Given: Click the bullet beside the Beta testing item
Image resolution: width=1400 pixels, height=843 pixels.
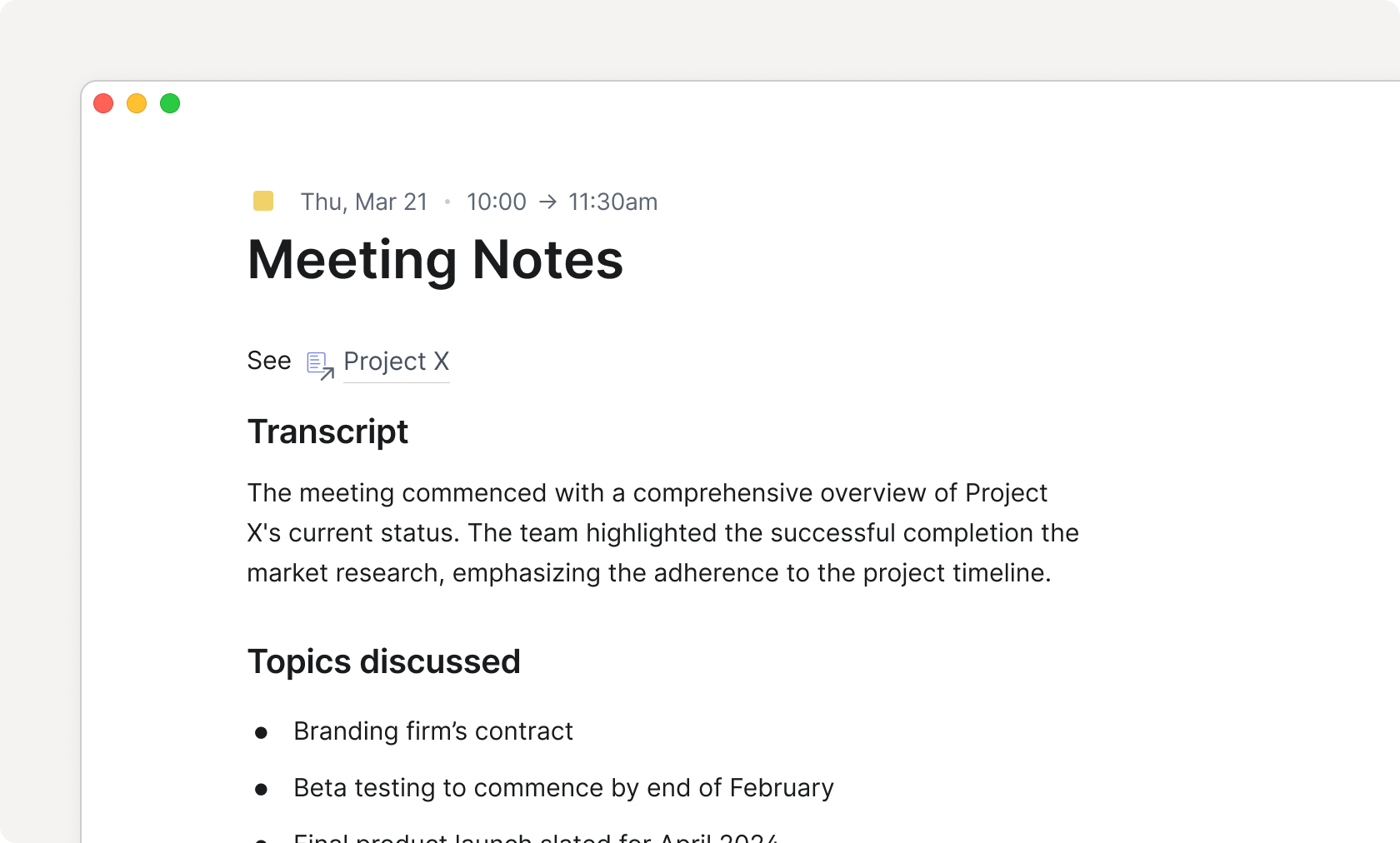Looking at the screenshot, I should (262, 788).
